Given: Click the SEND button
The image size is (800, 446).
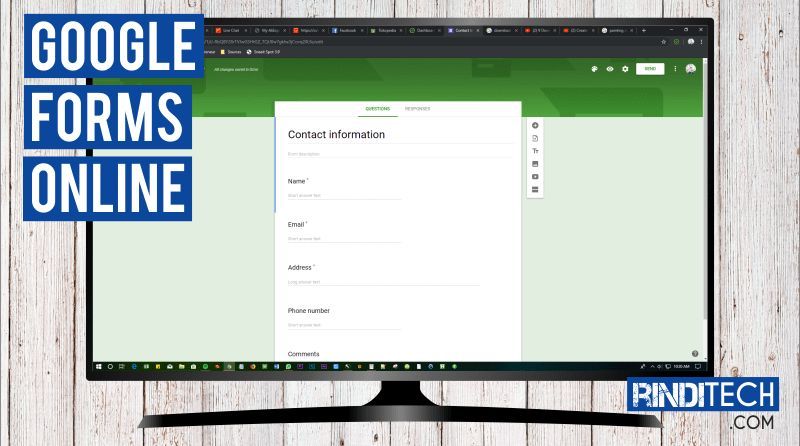Looking at the screenshot, I should point(650,69).
